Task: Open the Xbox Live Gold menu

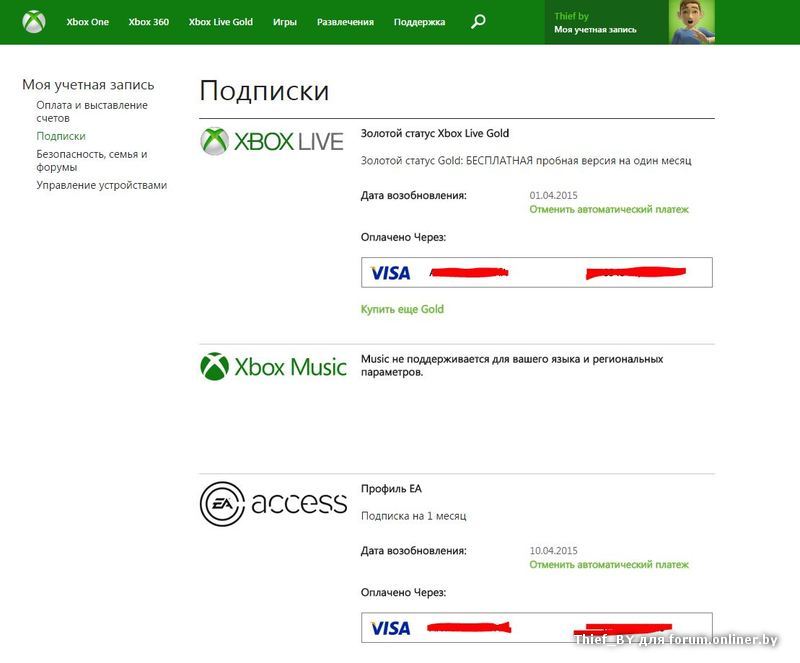Action: 220,22
